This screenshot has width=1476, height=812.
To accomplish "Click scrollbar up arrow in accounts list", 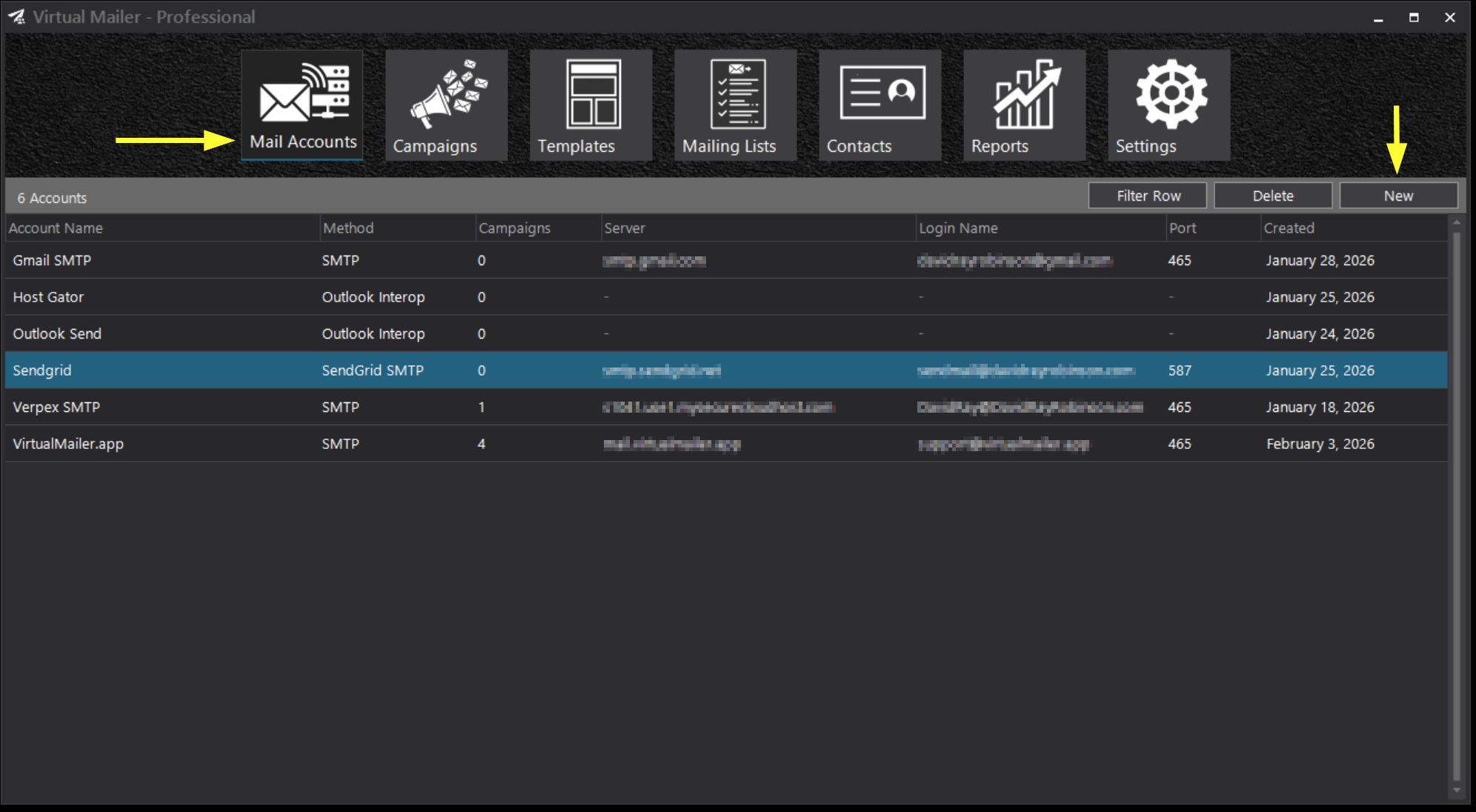I will pos(1456,222).
